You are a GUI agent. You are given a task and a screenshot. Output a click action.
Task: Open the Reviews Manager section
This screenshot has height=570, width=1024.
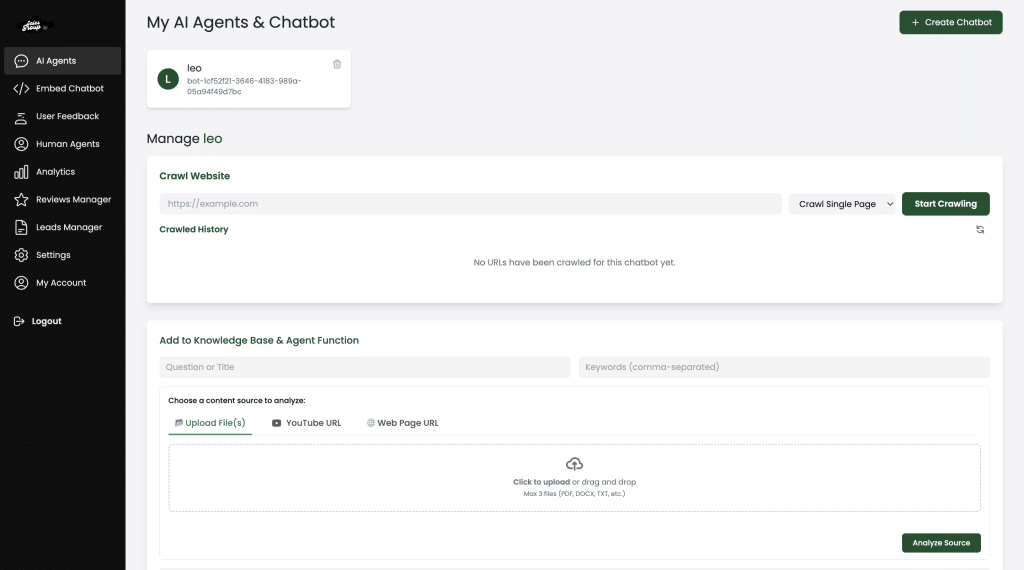(x=63, y=199)
